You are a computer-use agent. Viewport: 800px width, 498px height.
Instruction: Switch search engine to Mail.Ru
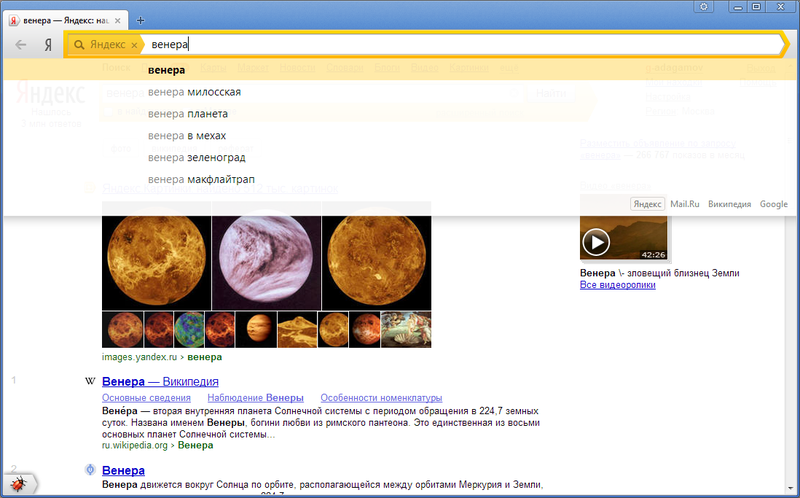pyautogui.click(x=685, y=204)
